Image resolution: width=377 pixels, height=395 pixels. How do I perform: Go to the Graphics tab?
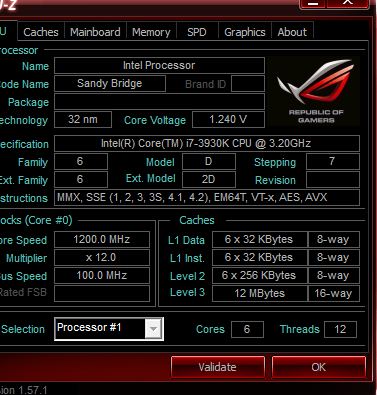click(245, 32)
